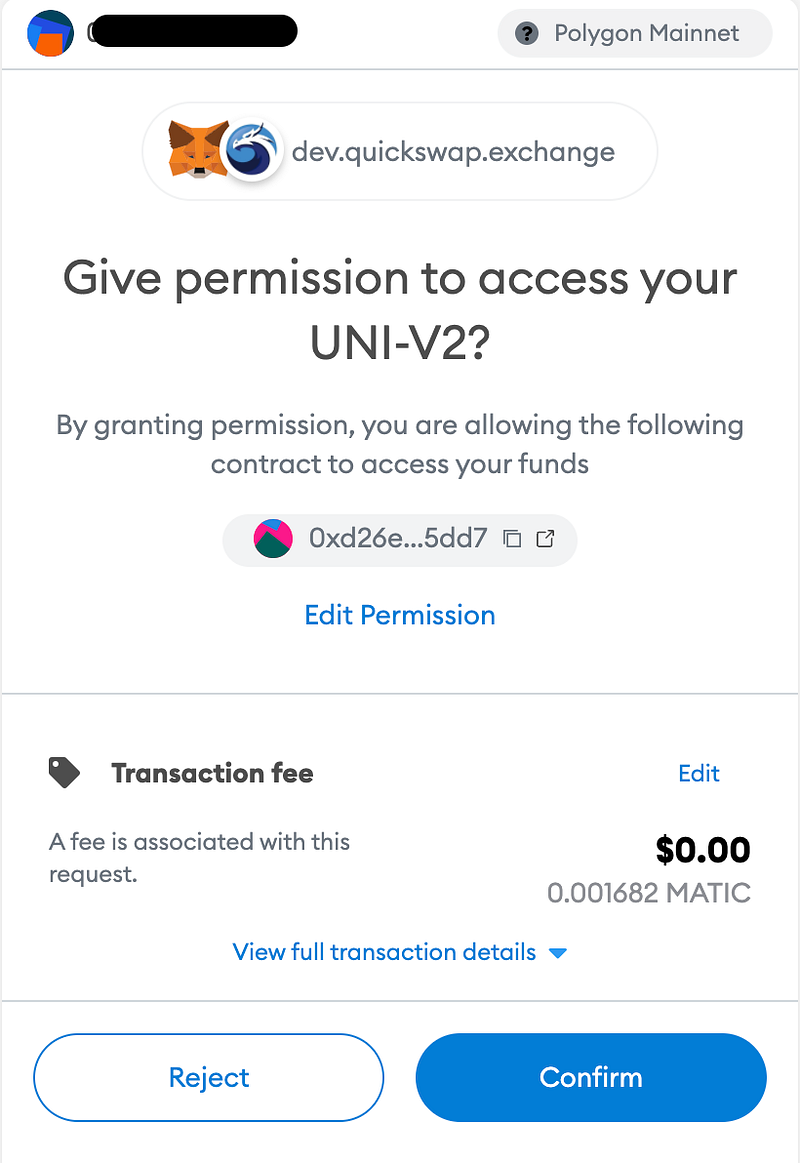Viewport: 800px width, 1163px height.
Task: Confirm the UNI-V2 permission
Action: click(591, 1077)
